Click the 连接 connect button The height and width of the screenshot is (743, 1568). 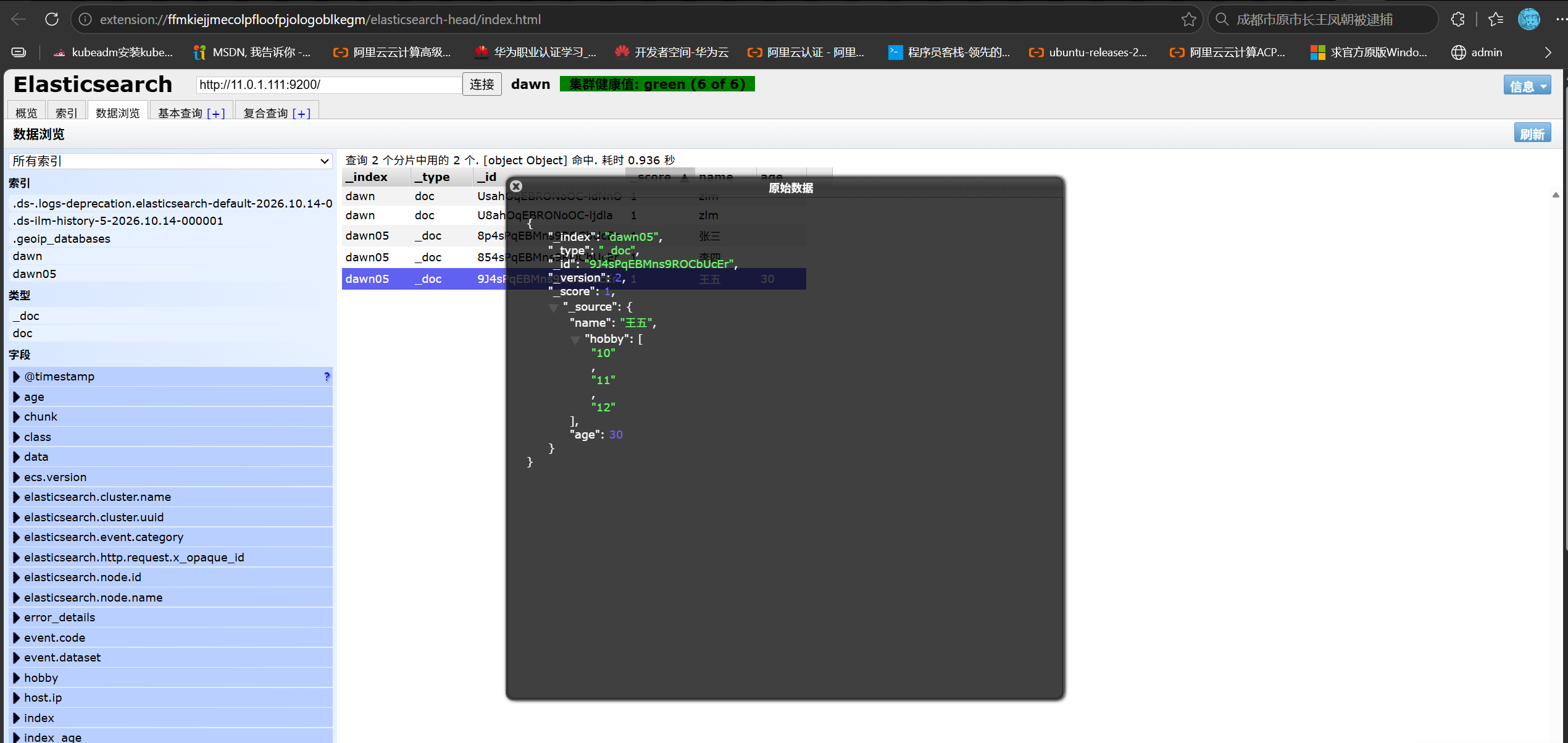pyautogui.click(x=482, y=85)
